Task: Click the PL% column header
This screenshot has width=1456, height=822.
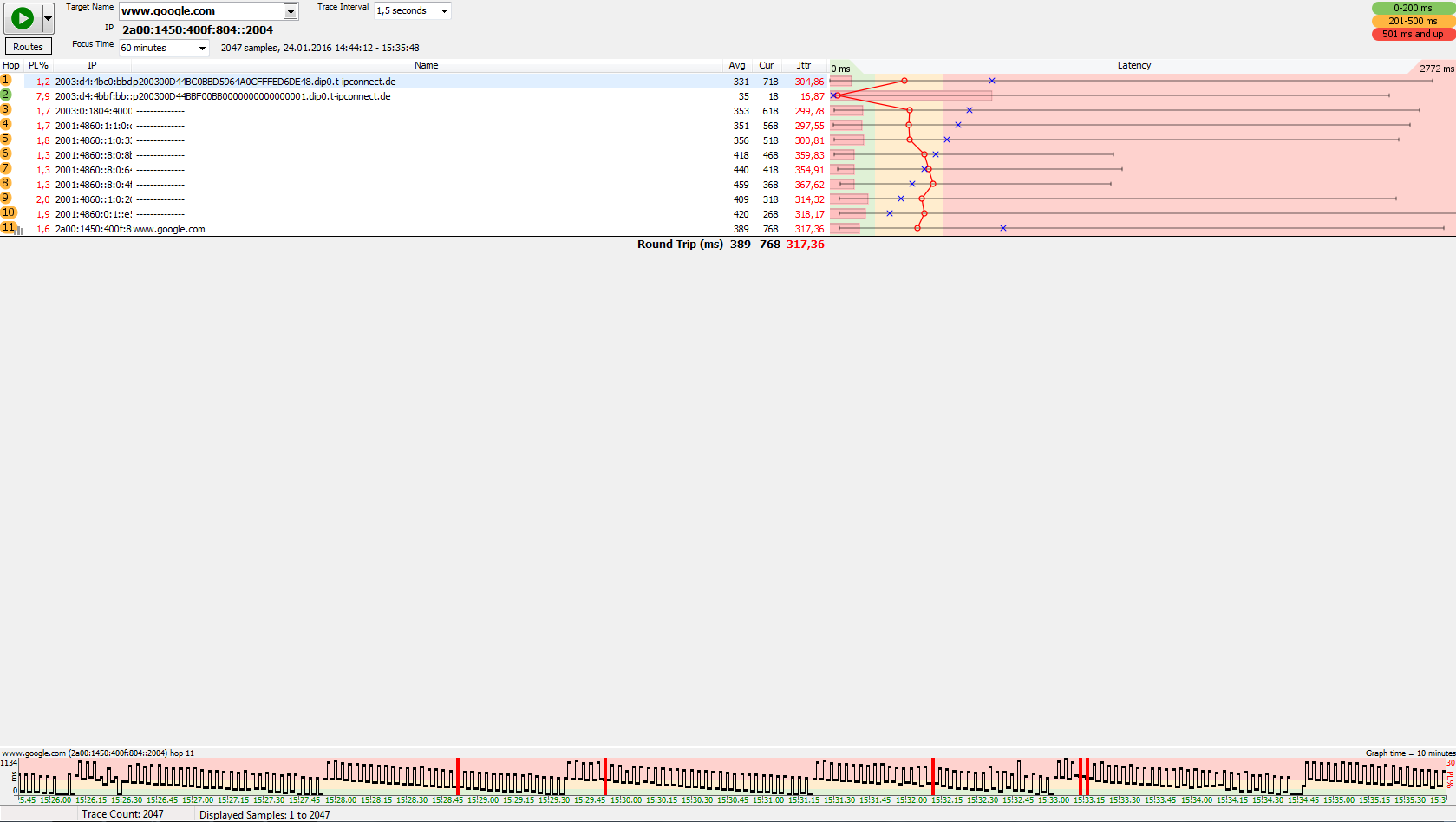Action: coord(38,65)
